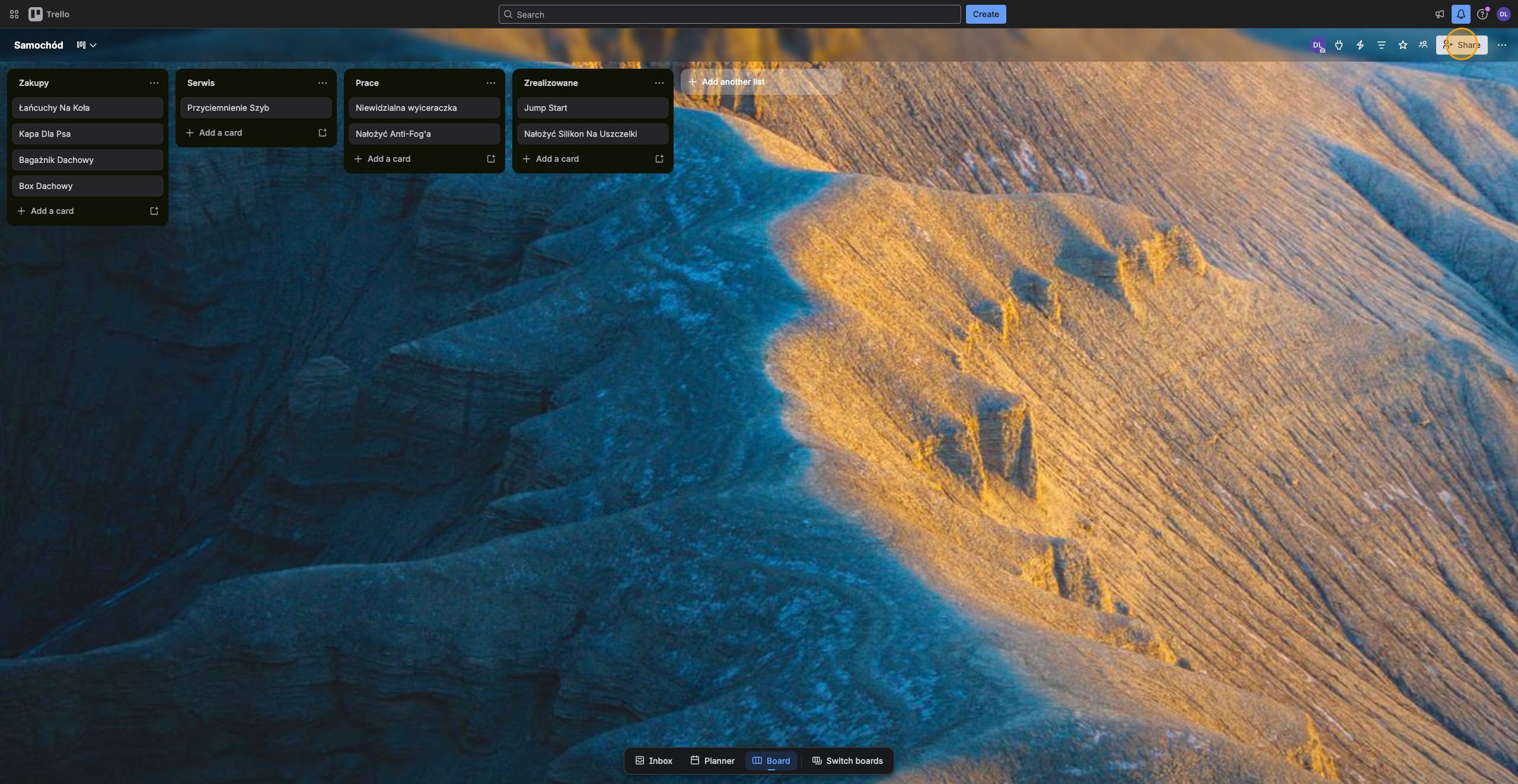Image resolution: width=1518 pixels, height=784 pixels.
Task: Focus the Search input field
Action: click(729, 14)
